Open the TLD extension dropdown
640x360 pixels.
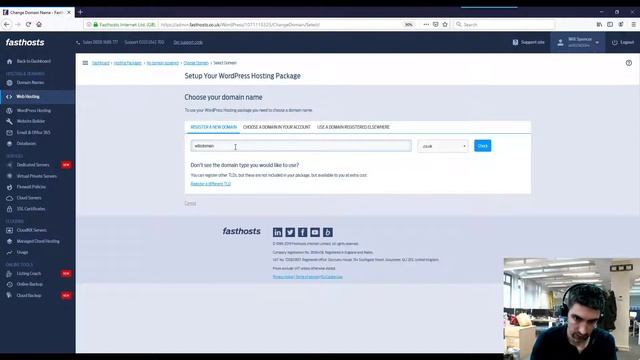[443, 146]
